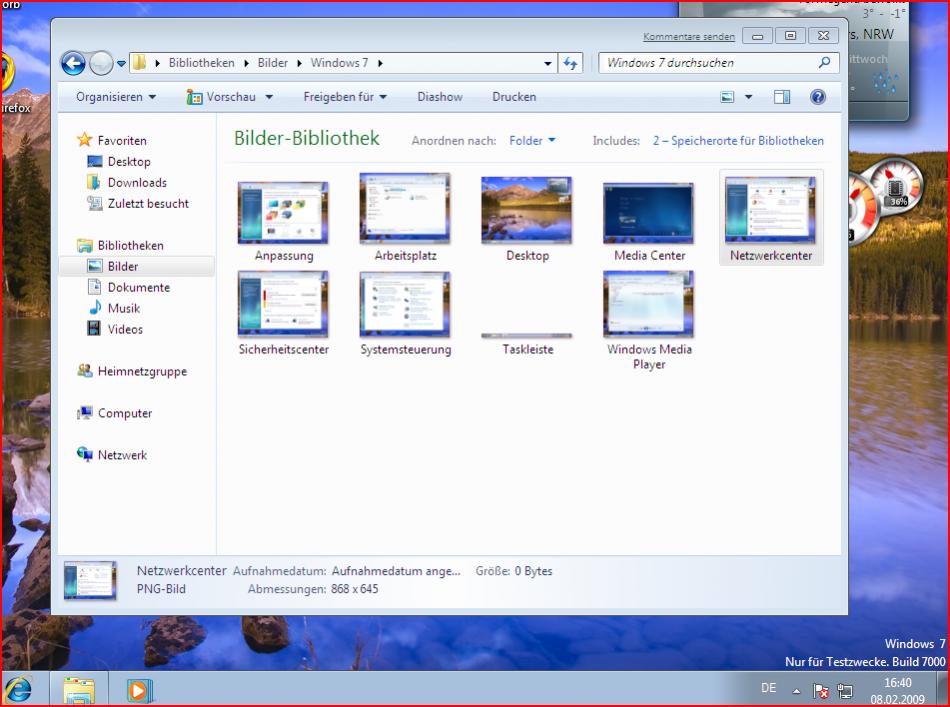Expand the arrow after the Bilder breadcrumb
950x707 pixels.
click(x=299, y=63)
